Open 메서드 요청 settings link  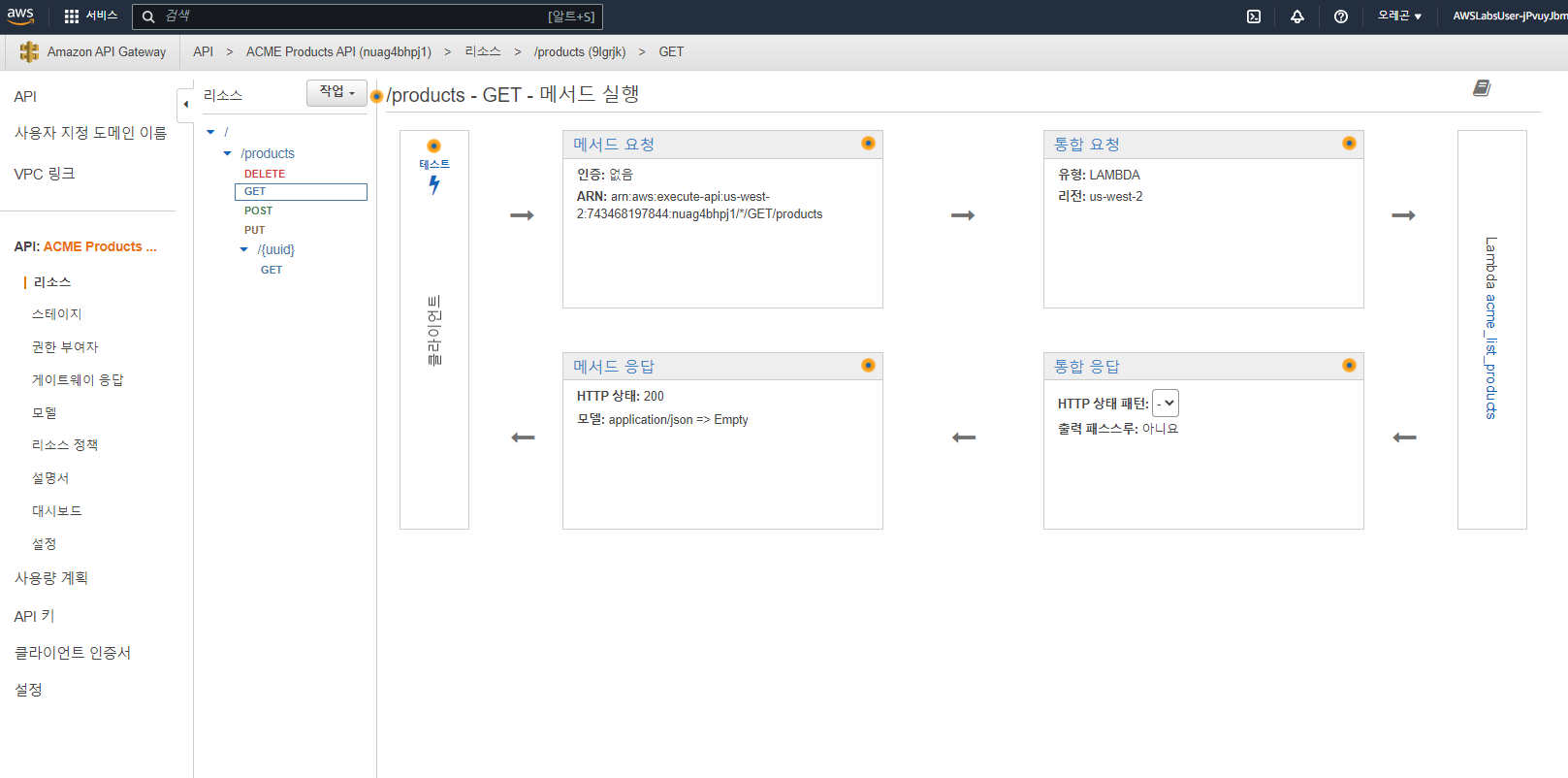pyautogui.click(x=614, y=145)
